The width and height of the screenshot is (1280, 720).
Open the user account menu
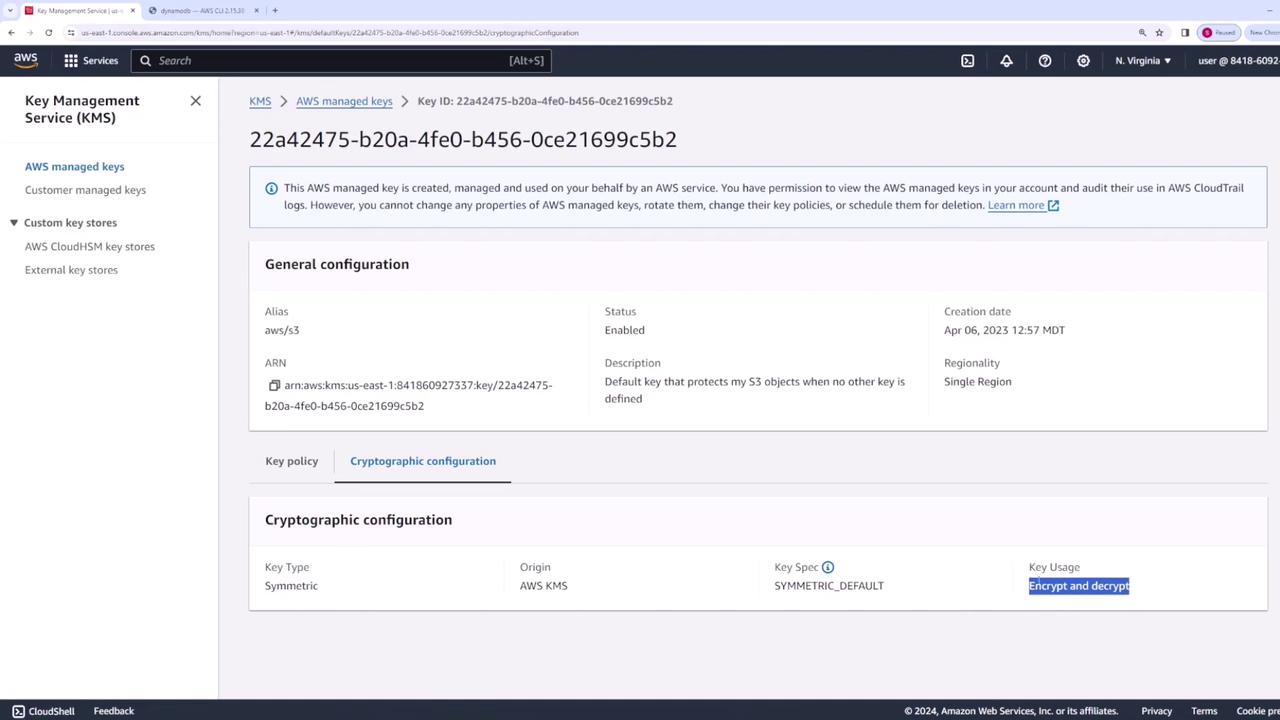1238,61
